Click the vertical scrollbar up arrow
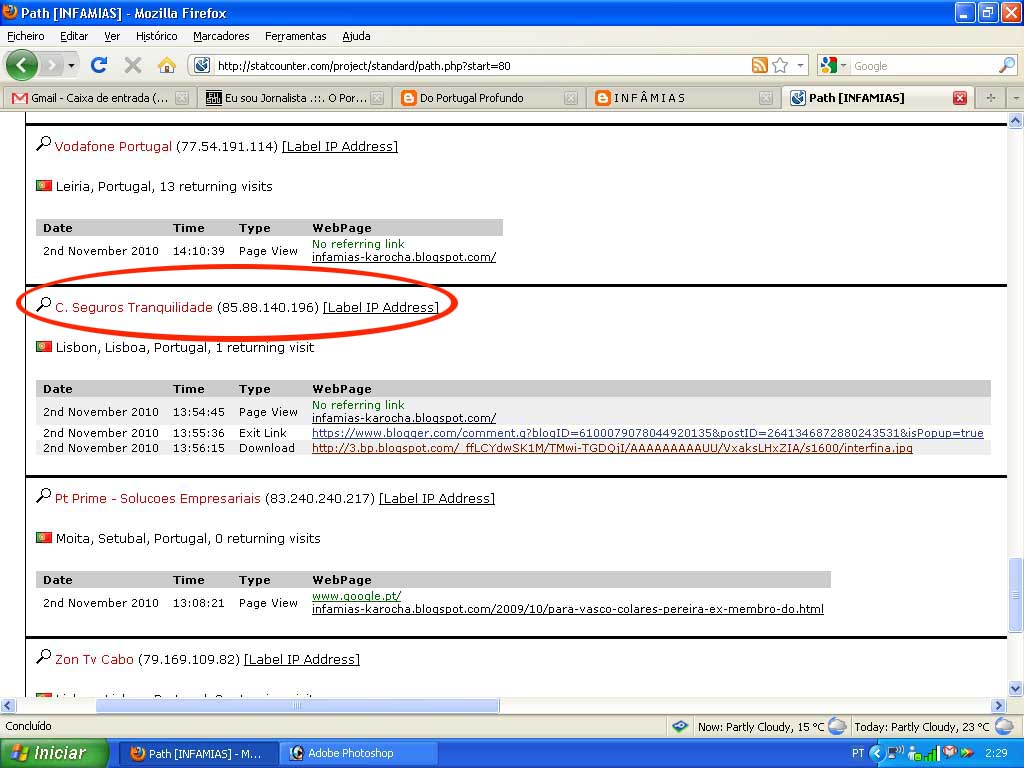Screen dimensions: 1024x768 coord(1016,120)
